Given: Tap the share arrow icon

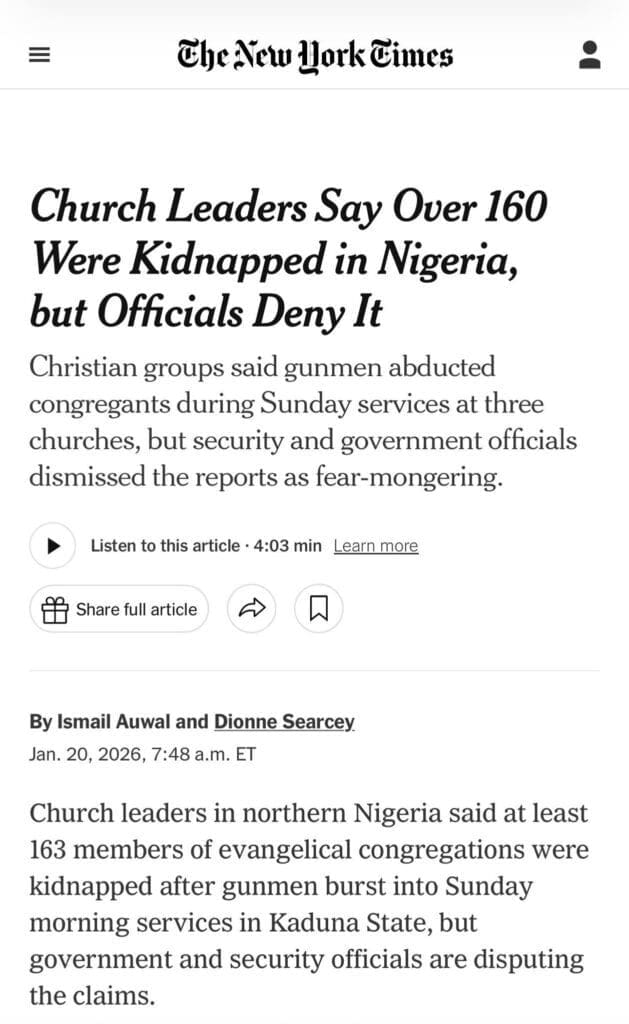Looking at the screenshot, I should (x=251, y=609).
